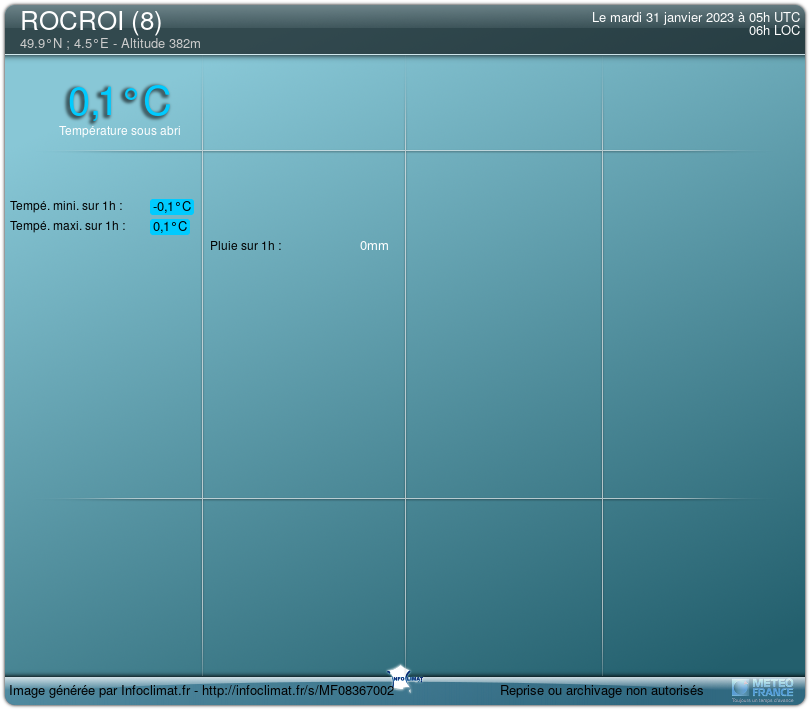Click 'Reprise ou archivage non autorisés' notice
Viewport: 810px width, 710px height.
pyautogui.click(x=601, y=691)
